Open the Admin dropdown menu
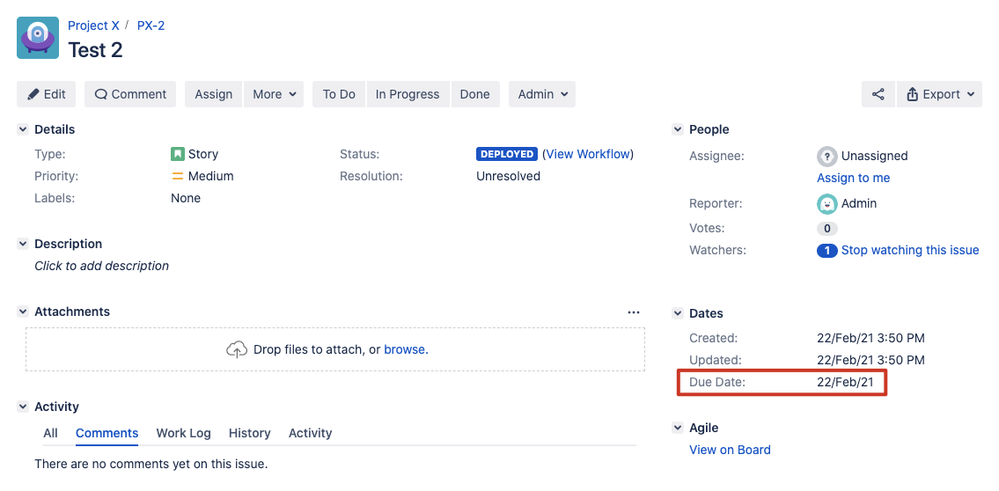 tap(542, 94)
